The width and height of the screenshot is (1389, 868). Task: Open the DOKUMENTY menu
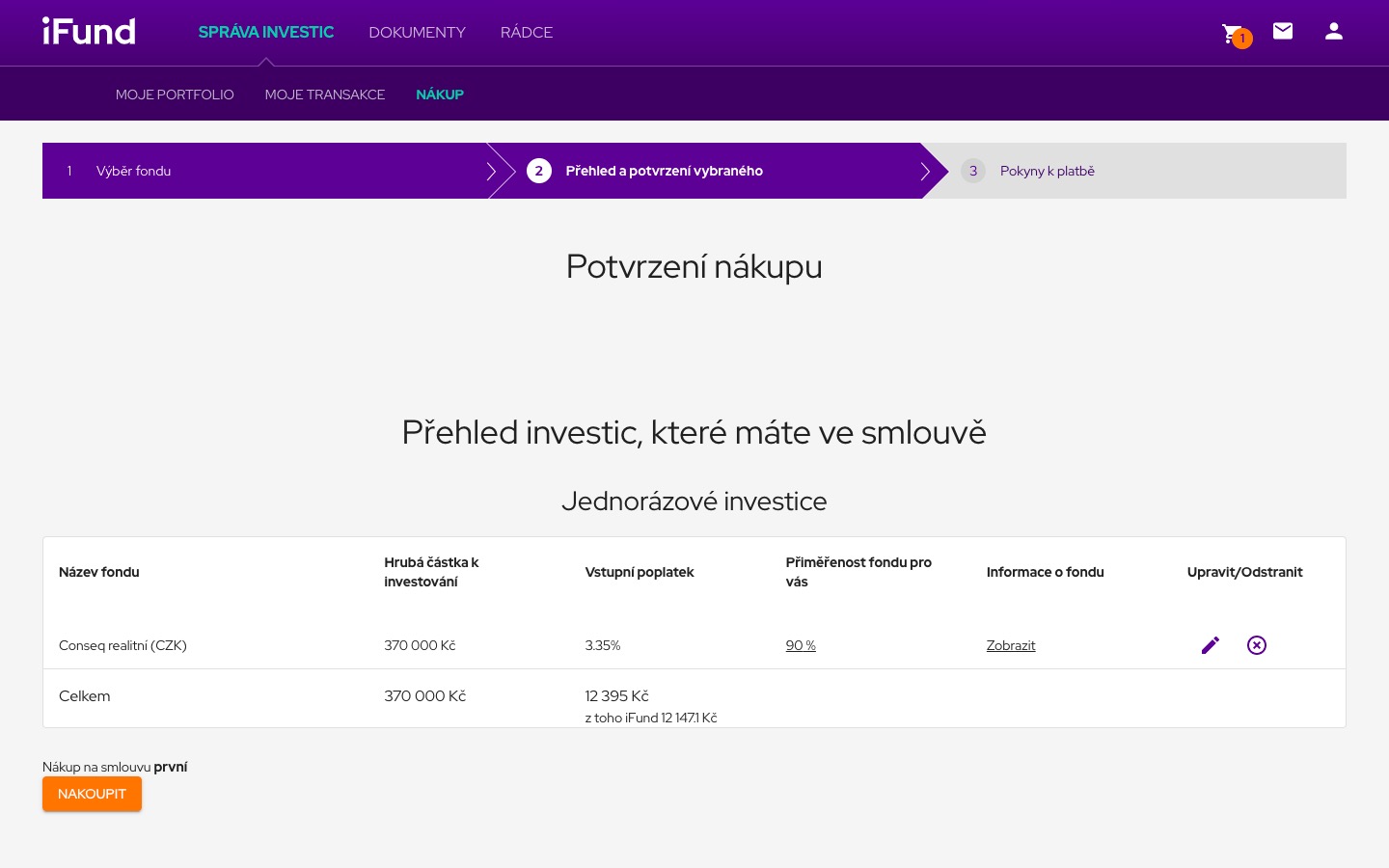(x=417, y=32)
